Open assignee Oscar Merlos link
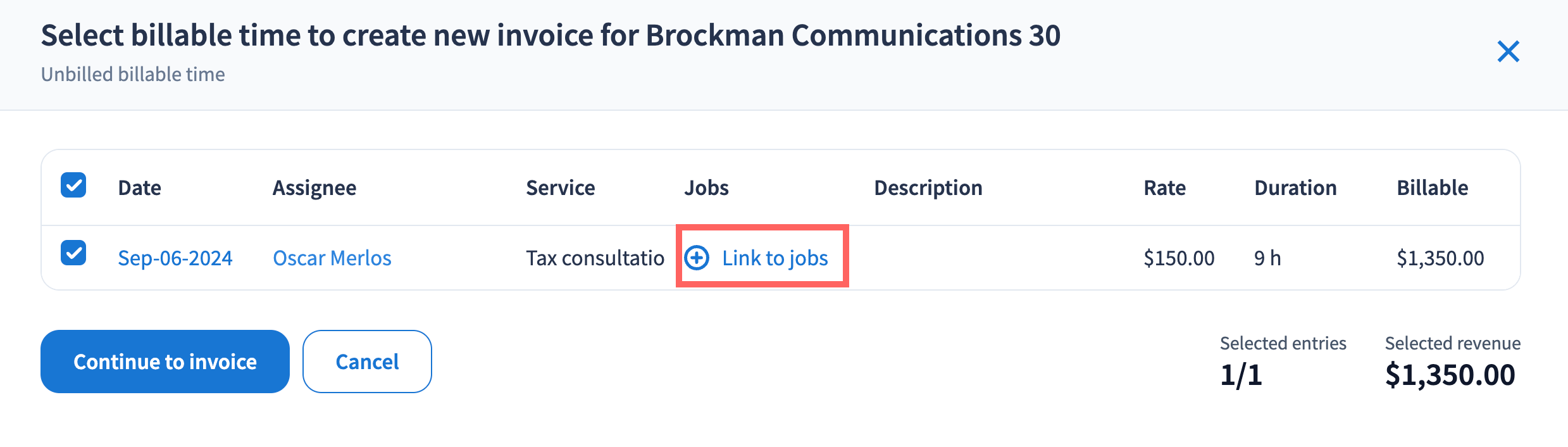The width and height of the screenshot is (1568, 447). pos(332,258)
